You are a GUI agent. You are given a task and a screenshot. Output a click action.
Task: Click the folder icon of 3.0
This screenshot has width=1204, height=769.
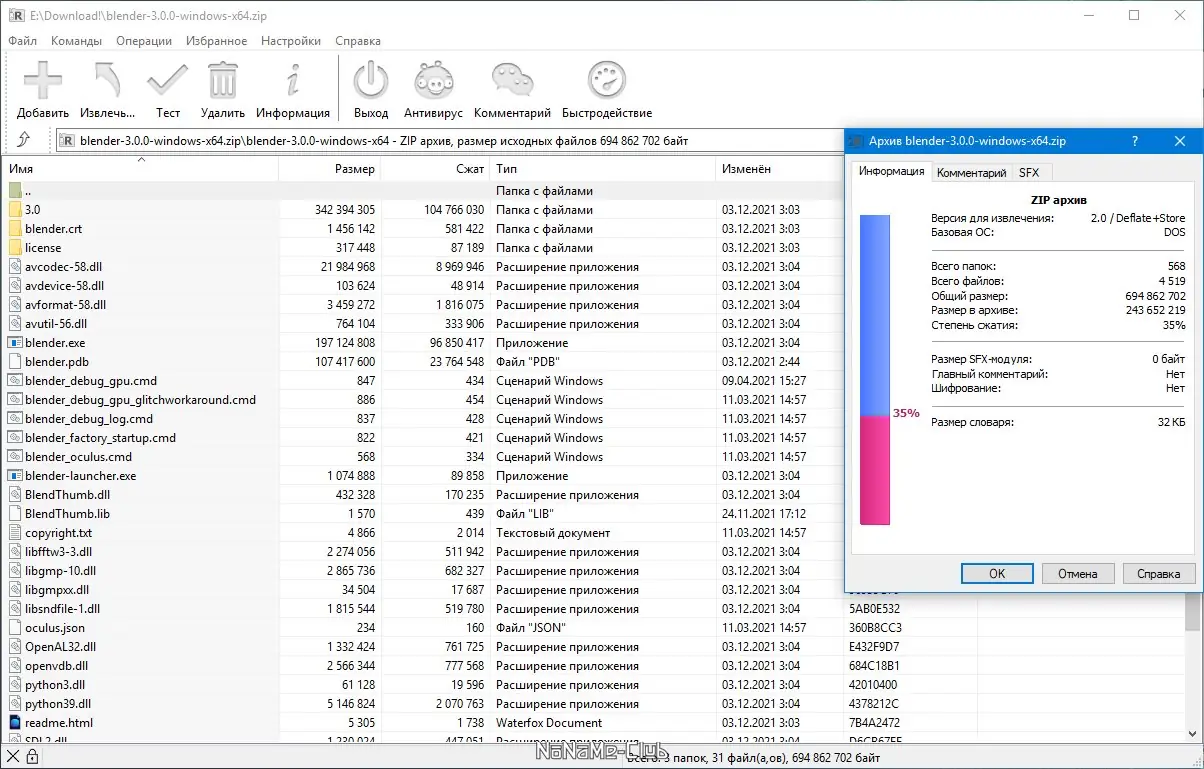tap(15, 209)
